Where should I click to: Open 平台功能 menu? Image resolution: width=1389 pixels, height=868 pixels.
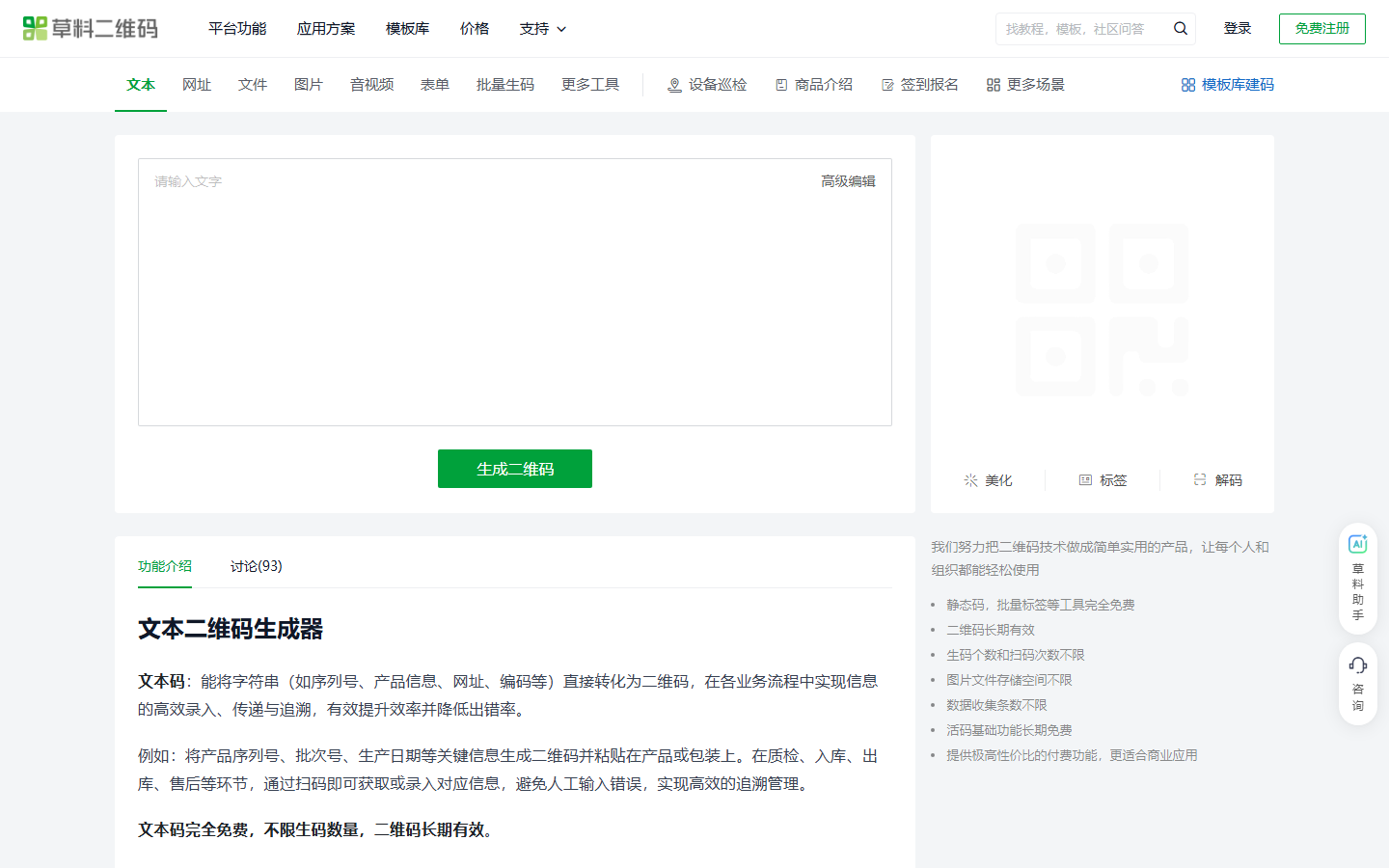click(x=237, y=29)
